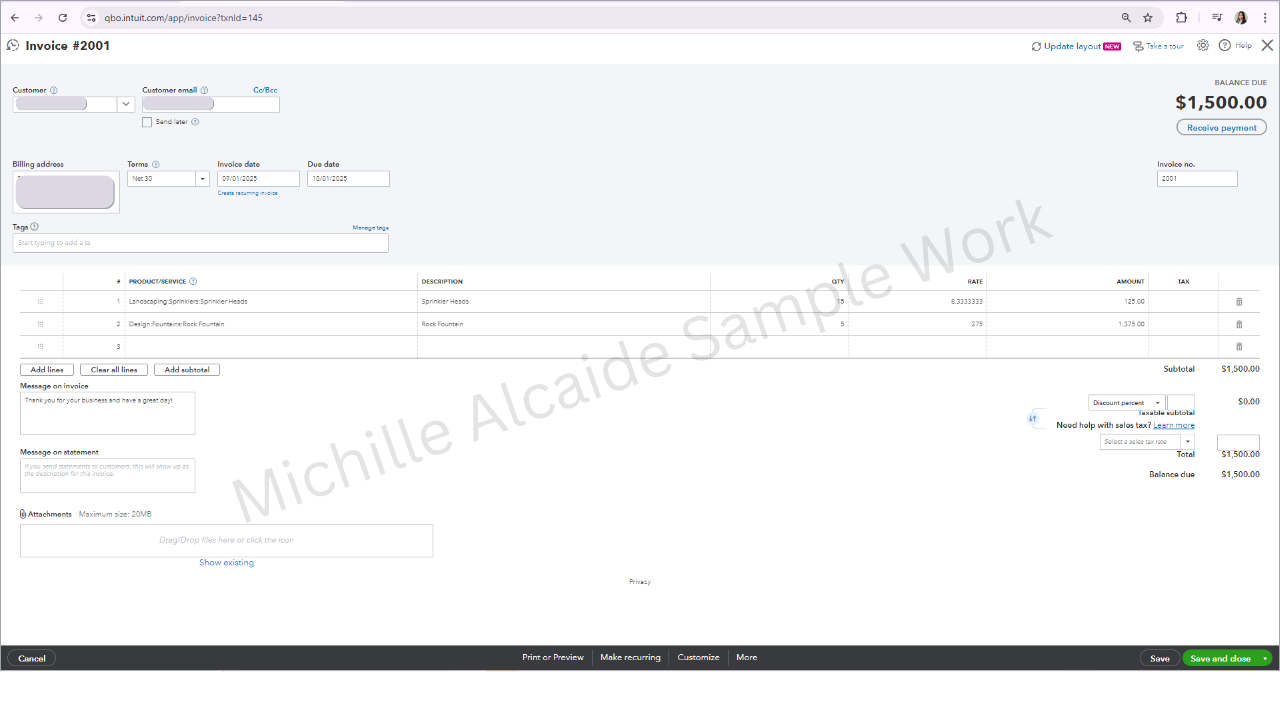
Task: Tick the Send later checkbox
Action: pyautogui.click(x=147, y=122)
